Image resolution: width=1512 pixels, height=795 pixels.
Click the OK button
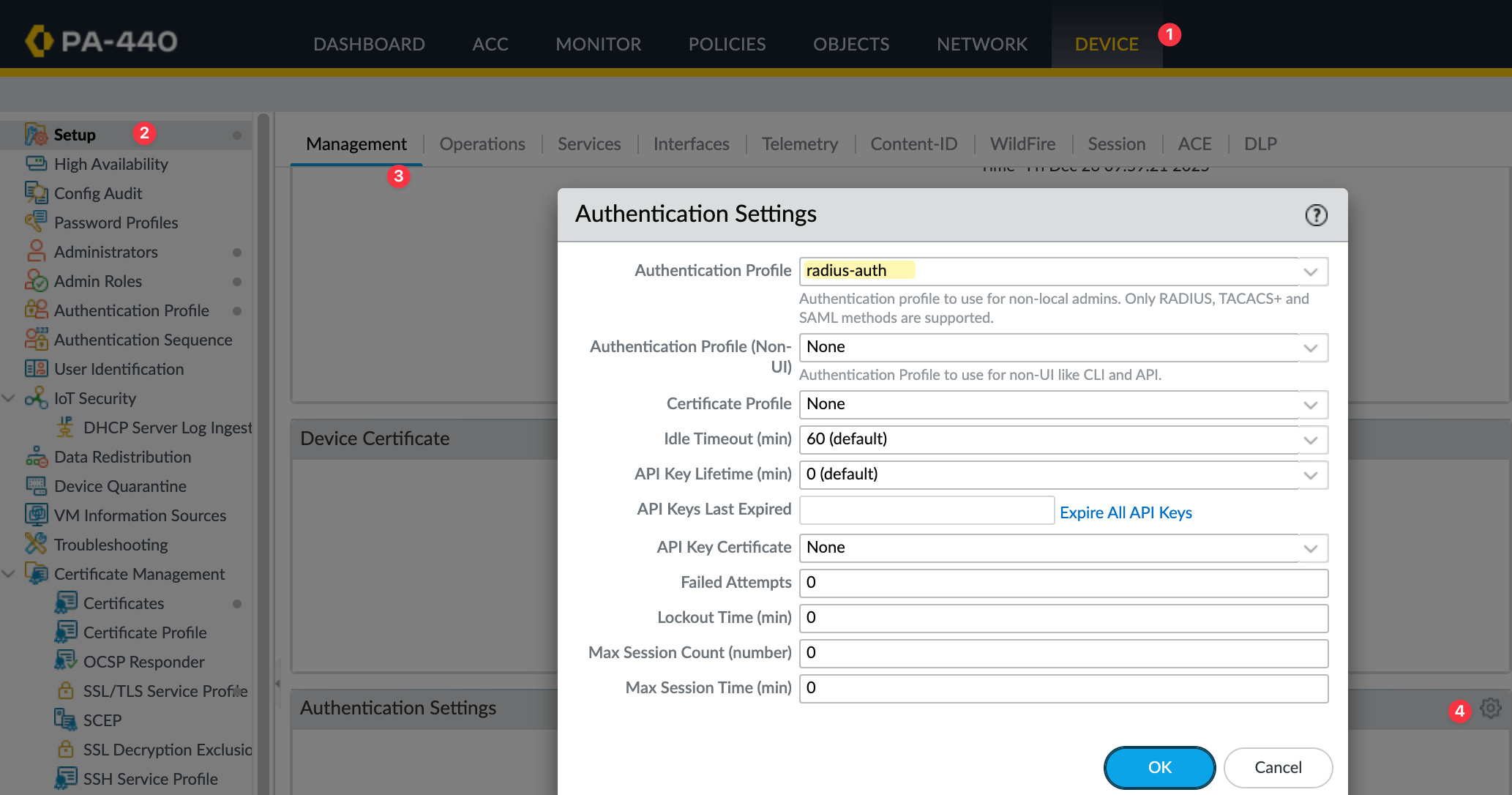click(1159, 767)
